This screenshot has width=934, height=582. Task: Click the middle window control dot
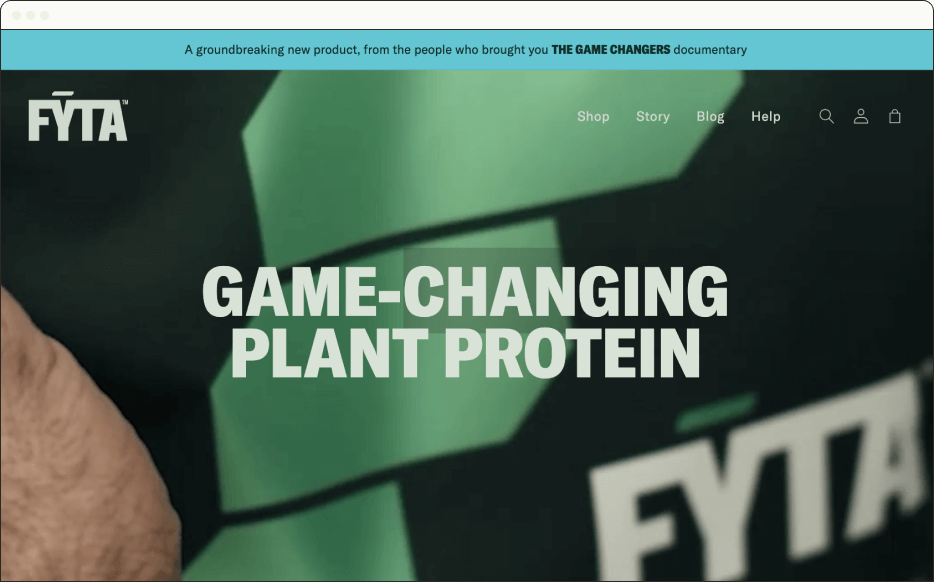(x=30, y=15)
